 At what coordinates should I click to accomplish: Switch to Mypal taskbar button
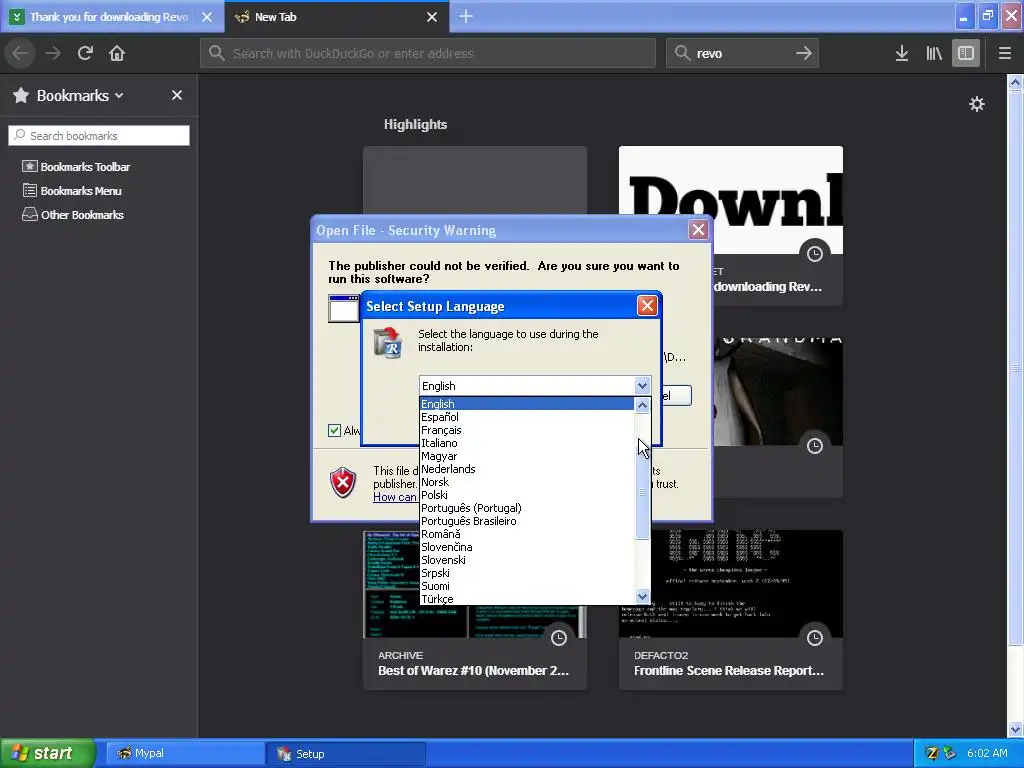[185, 754]
